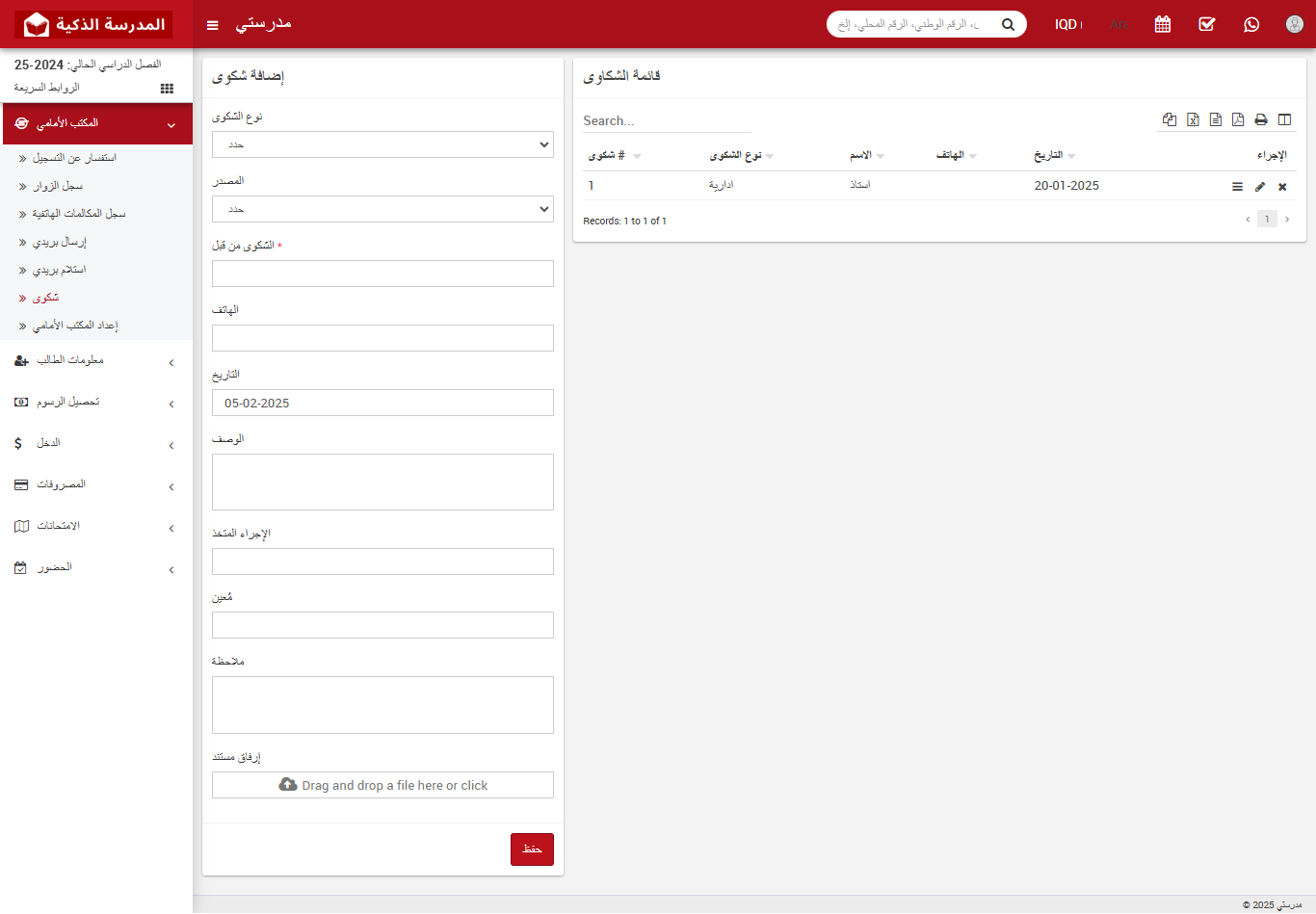Open سجل الزوار in sidebar
Screen dimensions: 1316x914
tap(58, 186)
